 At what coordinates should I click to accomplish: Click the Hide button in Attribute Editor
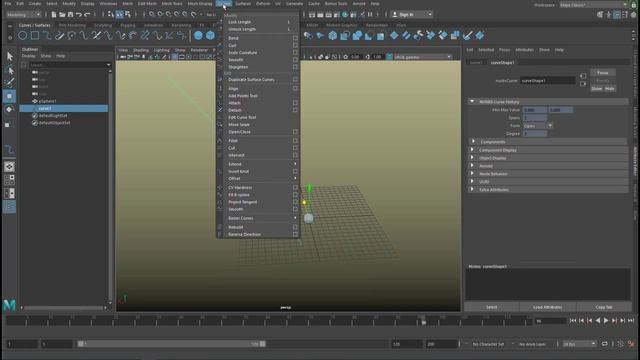pos(610,89)
